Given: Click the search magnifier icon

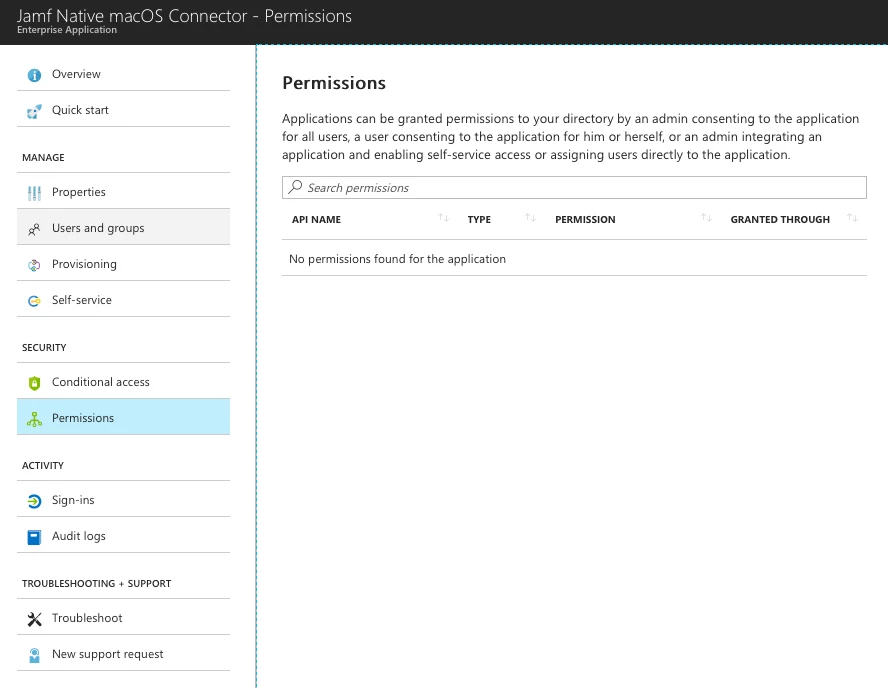Looking at the screenshot, I should [295, 187].
